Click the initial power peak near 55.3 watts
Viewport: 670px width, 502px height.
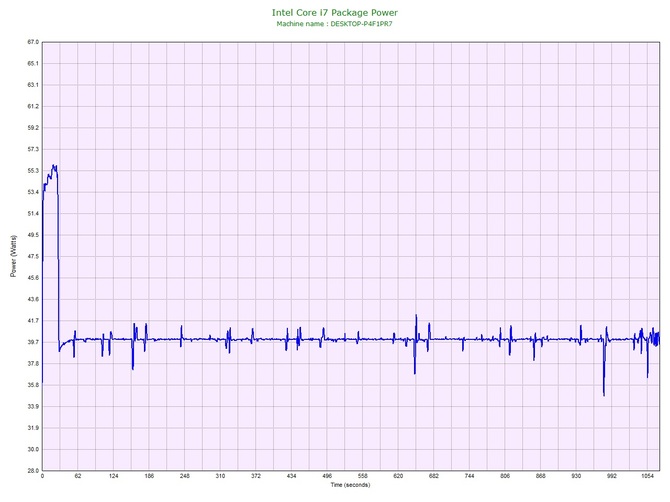(x=53, y=166)
